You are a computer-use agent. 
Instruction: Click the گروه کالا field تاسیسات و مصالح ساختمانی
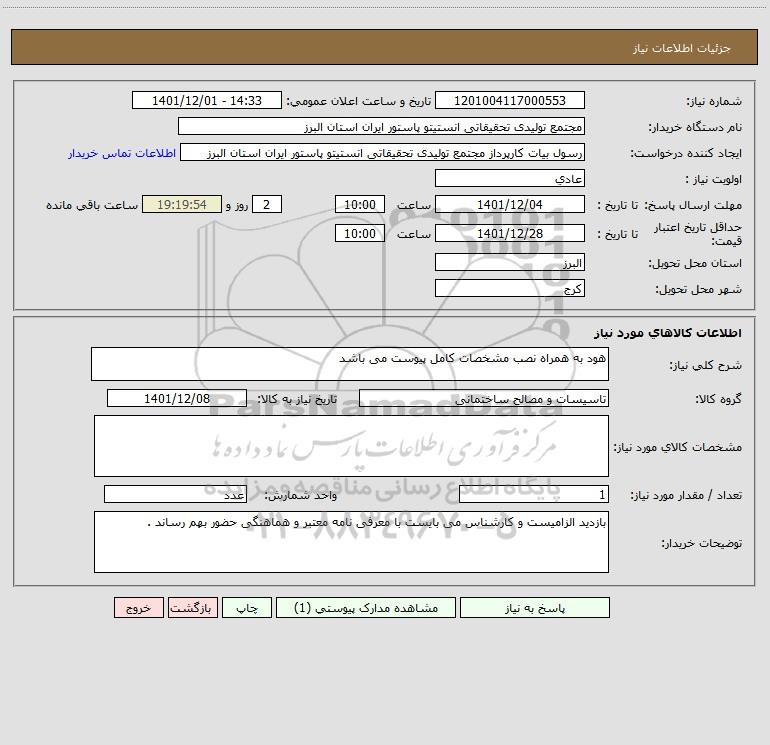(x=484, y=398)
